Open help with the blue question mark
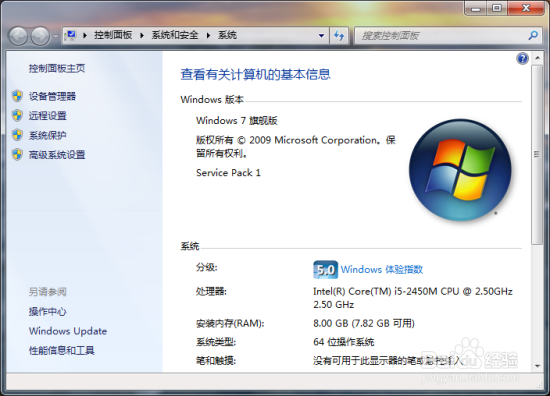 tap(522, 58)
